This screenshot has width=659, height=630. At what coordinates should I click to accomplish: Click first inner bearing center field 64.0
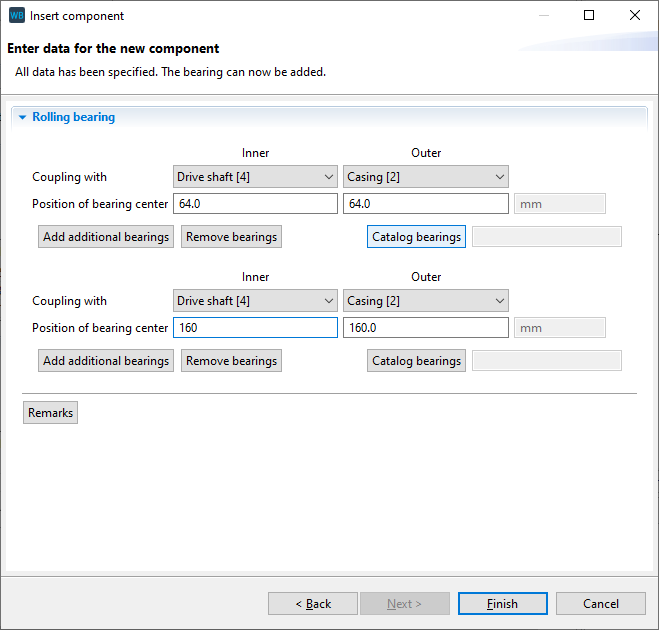(x=255, y=204)
